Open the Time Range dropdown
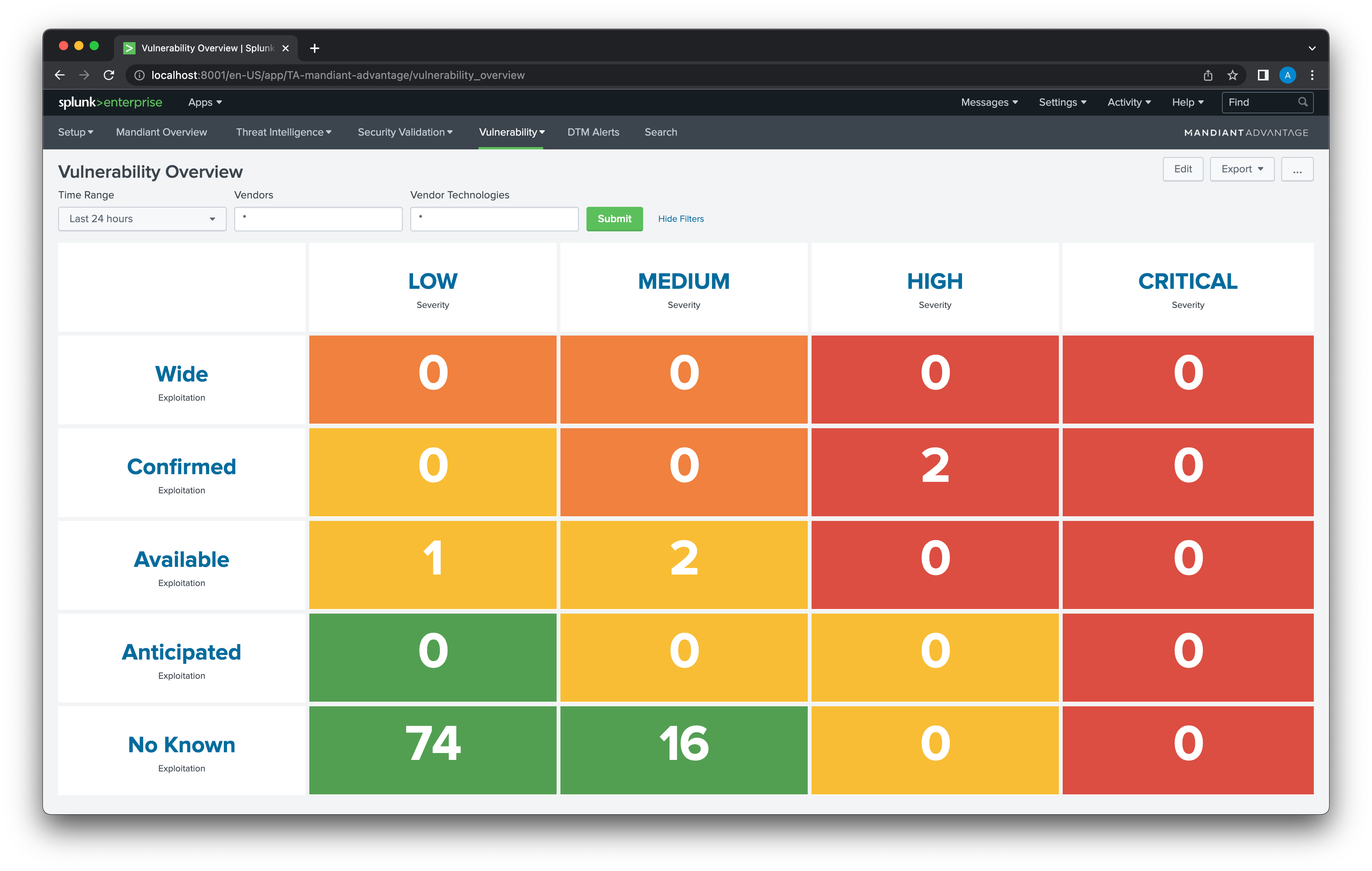Viewport: 1372px width, 871px height. (141, 218)
